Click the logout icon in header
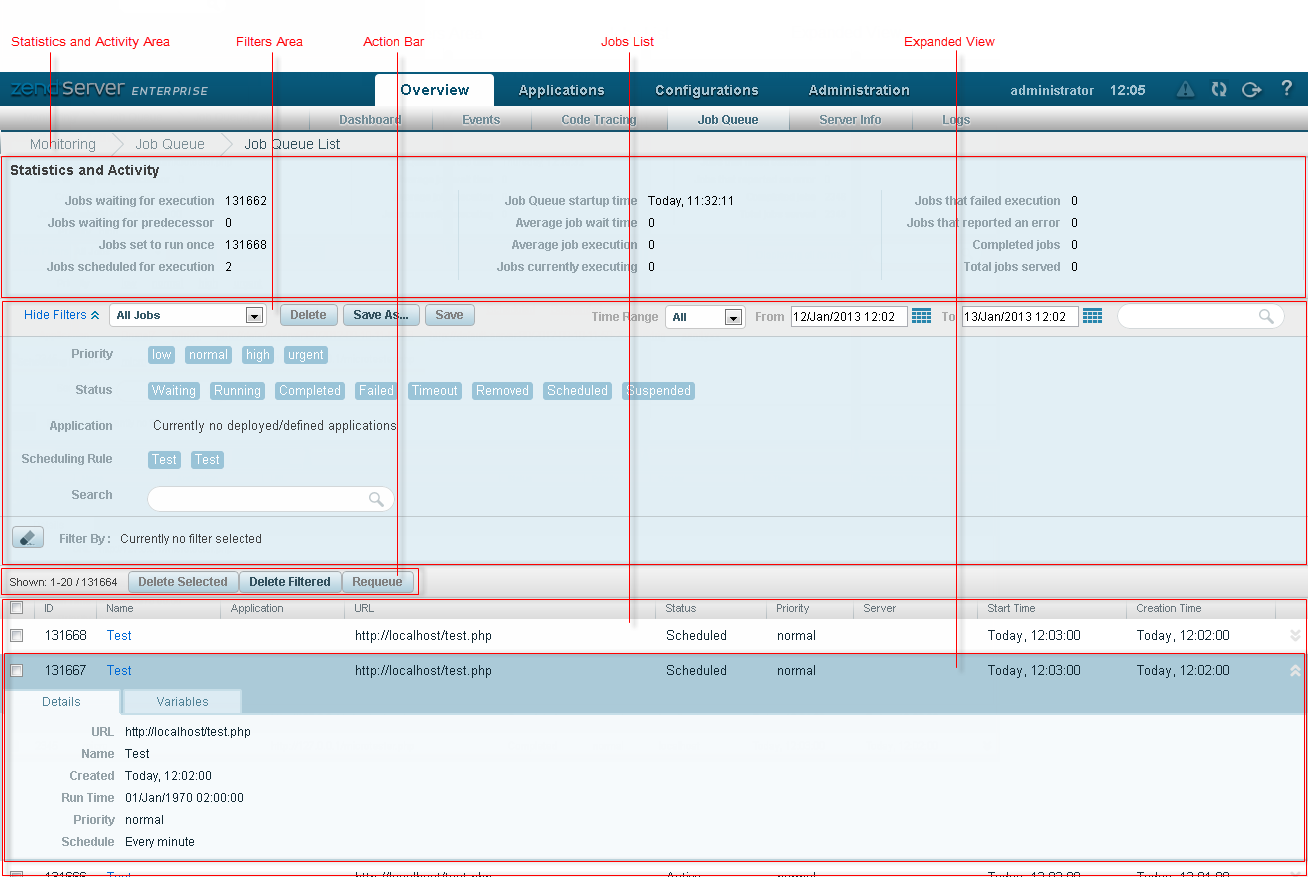This screenshot has height=877, width=1308. click(x=1251, y=89)
